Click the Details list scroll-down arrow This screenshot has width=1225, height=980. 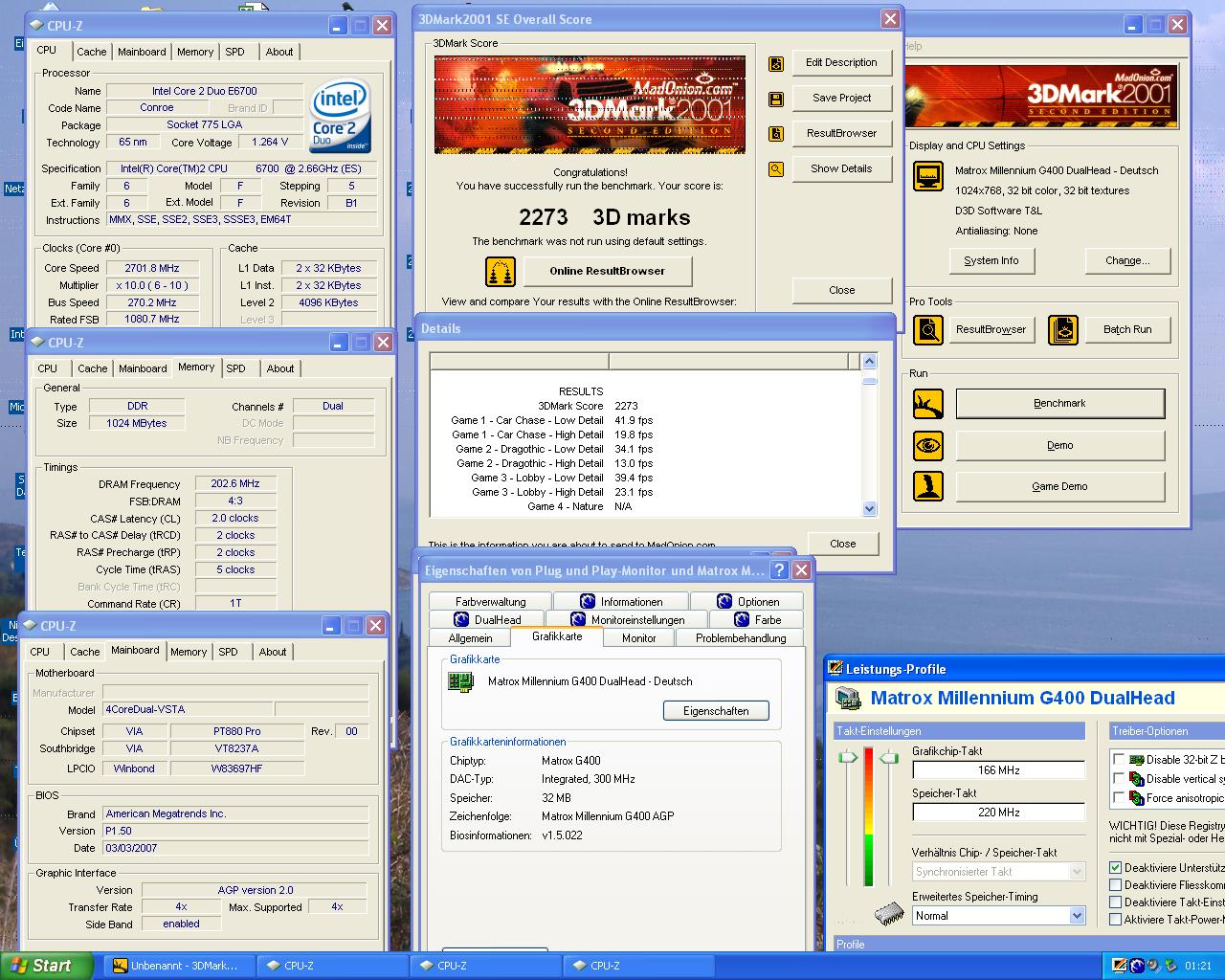[x=869, y=509]
